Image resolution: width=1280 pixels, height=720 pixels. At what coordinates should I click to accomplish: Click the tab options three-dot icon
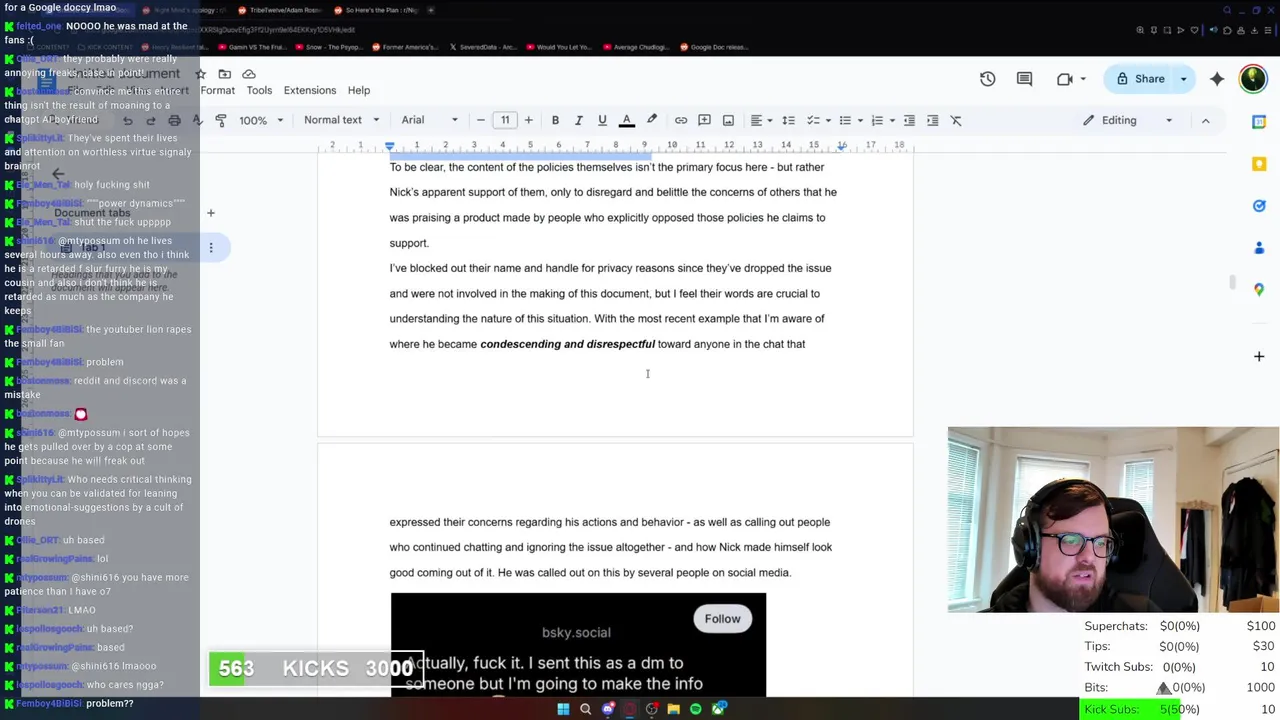click(x=211, y=247)
